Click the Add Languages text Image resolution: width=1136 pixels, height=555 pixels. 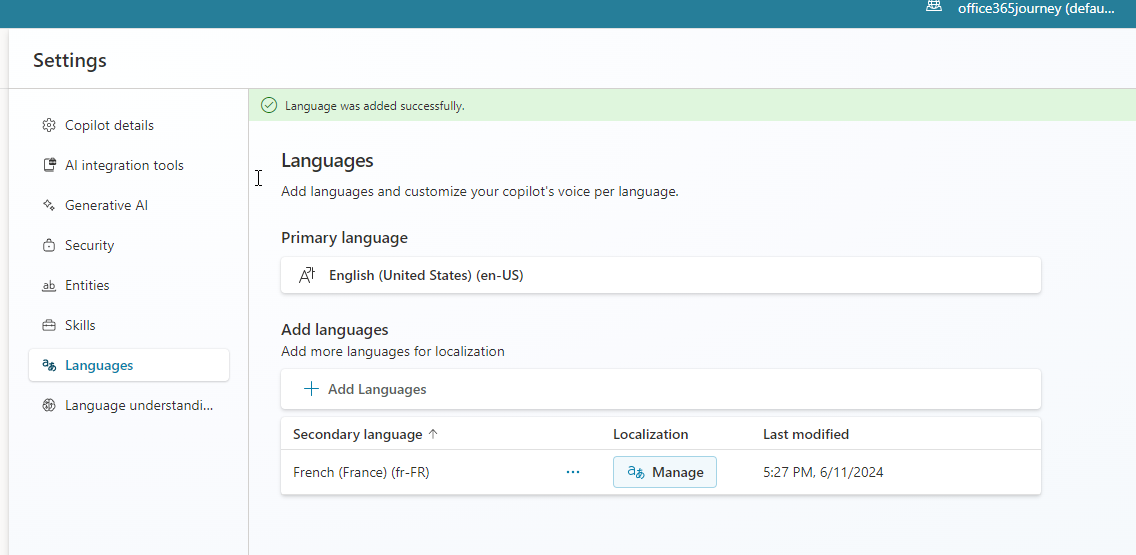[x=377, y=389]
